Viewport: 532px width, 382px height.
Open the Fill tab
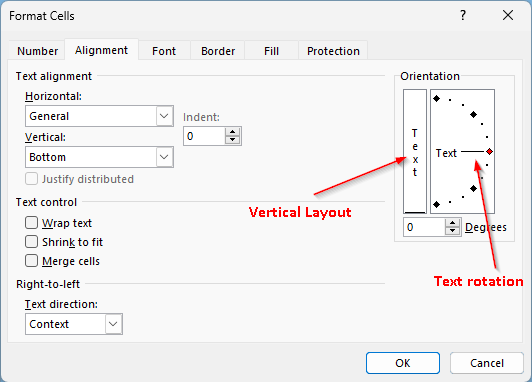[271, 51]
